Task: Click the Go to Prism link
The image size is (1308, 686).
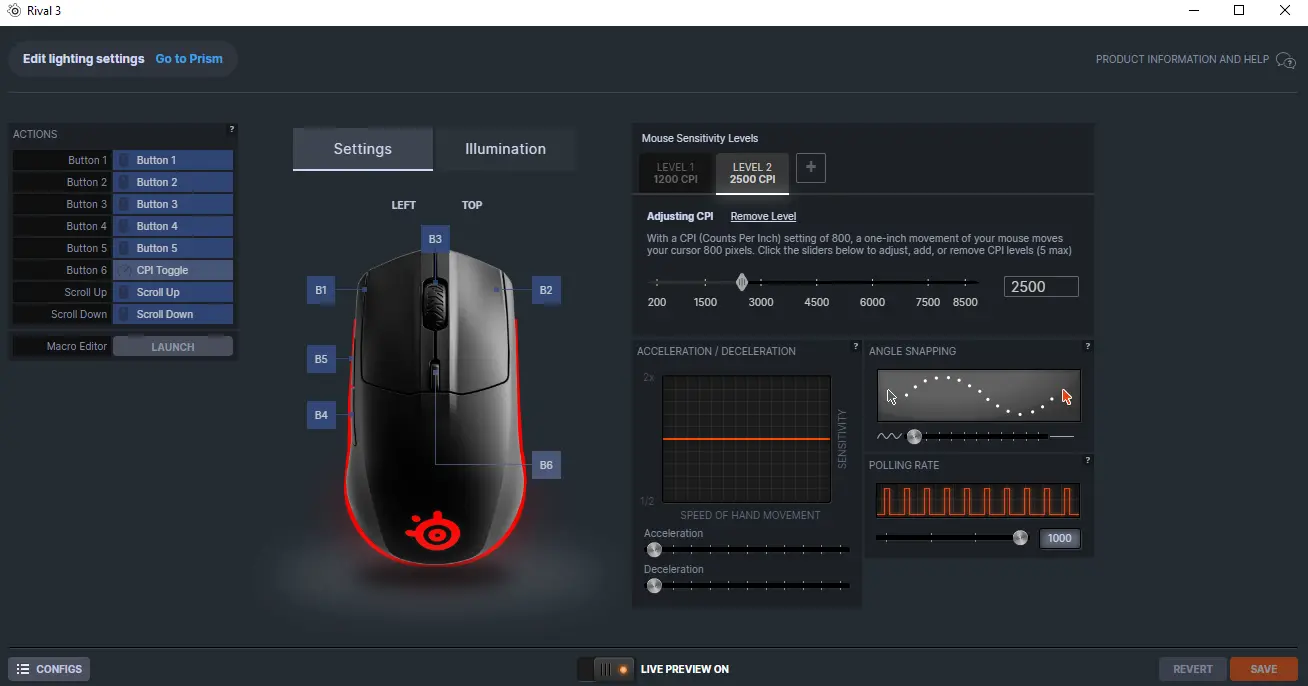Action: coord(189,59)
